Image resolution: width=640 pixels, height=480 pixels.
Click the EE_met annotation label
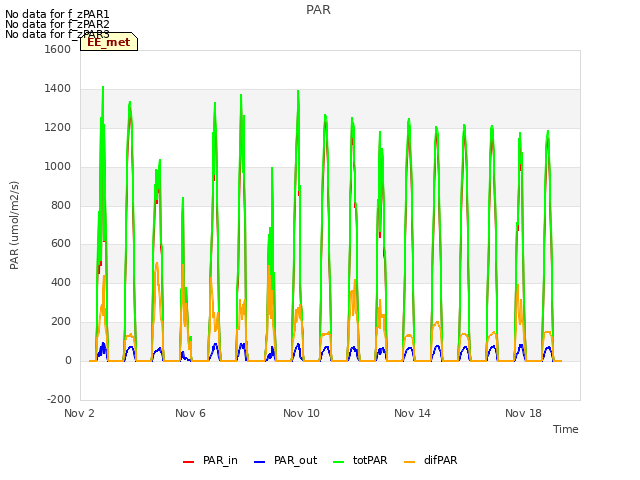[x=109, y=42]
